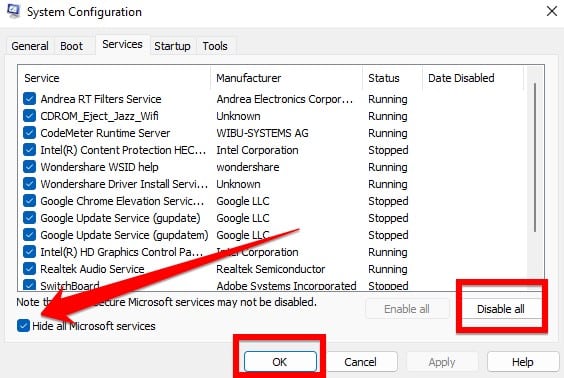
Task: Click the Disable all button
Action: pyautogui.click(x=501, y=309)
